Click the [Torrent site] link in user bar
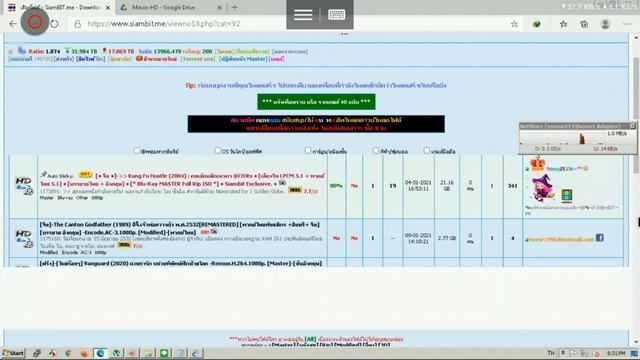This screenshot has height=360, width=640. [x=198, y=59]
